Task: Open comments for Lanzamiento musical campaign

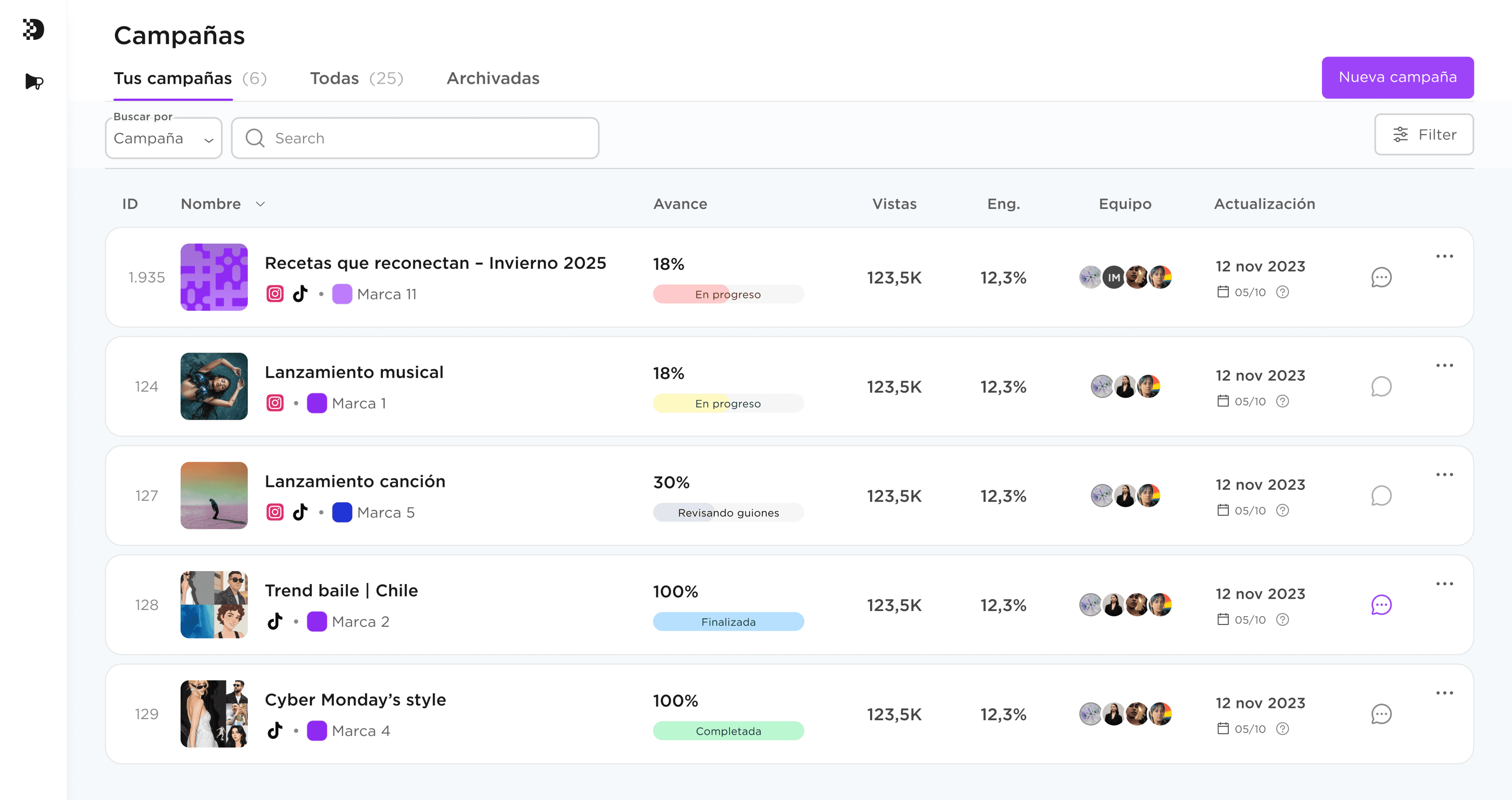Action: pos(1381,386)
